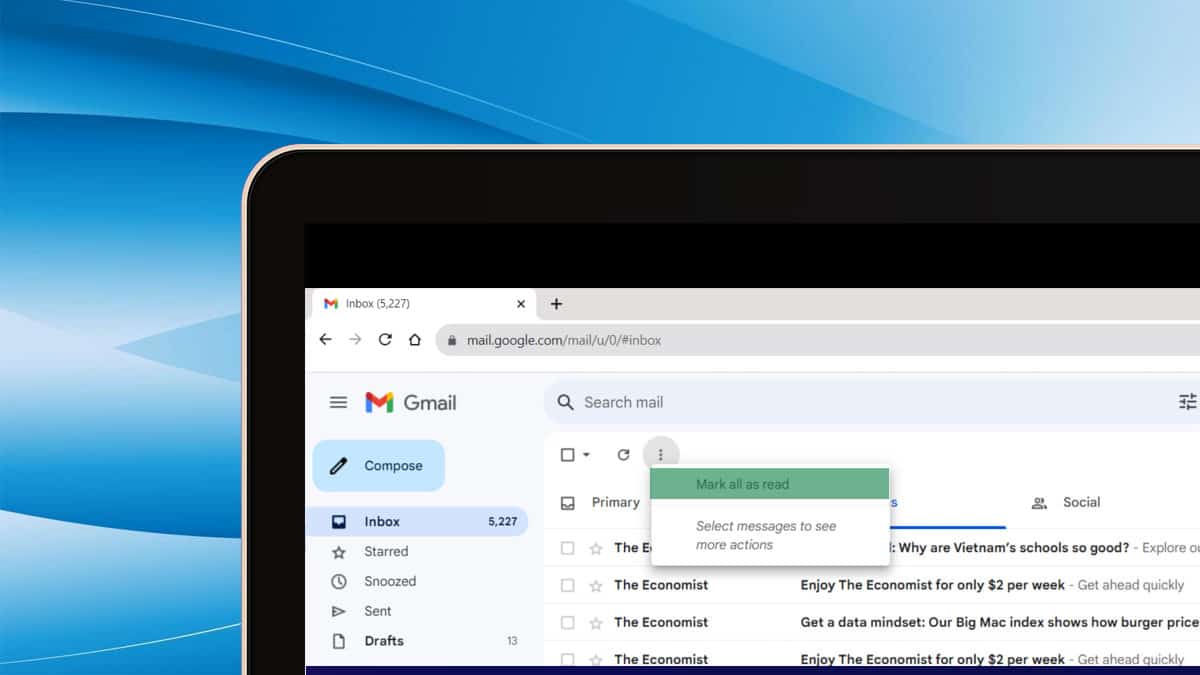The width and height of the screenshot is (1200, 675).
Task: Open the Gmail main menu hamburger icon
Action: pos(338,402)
